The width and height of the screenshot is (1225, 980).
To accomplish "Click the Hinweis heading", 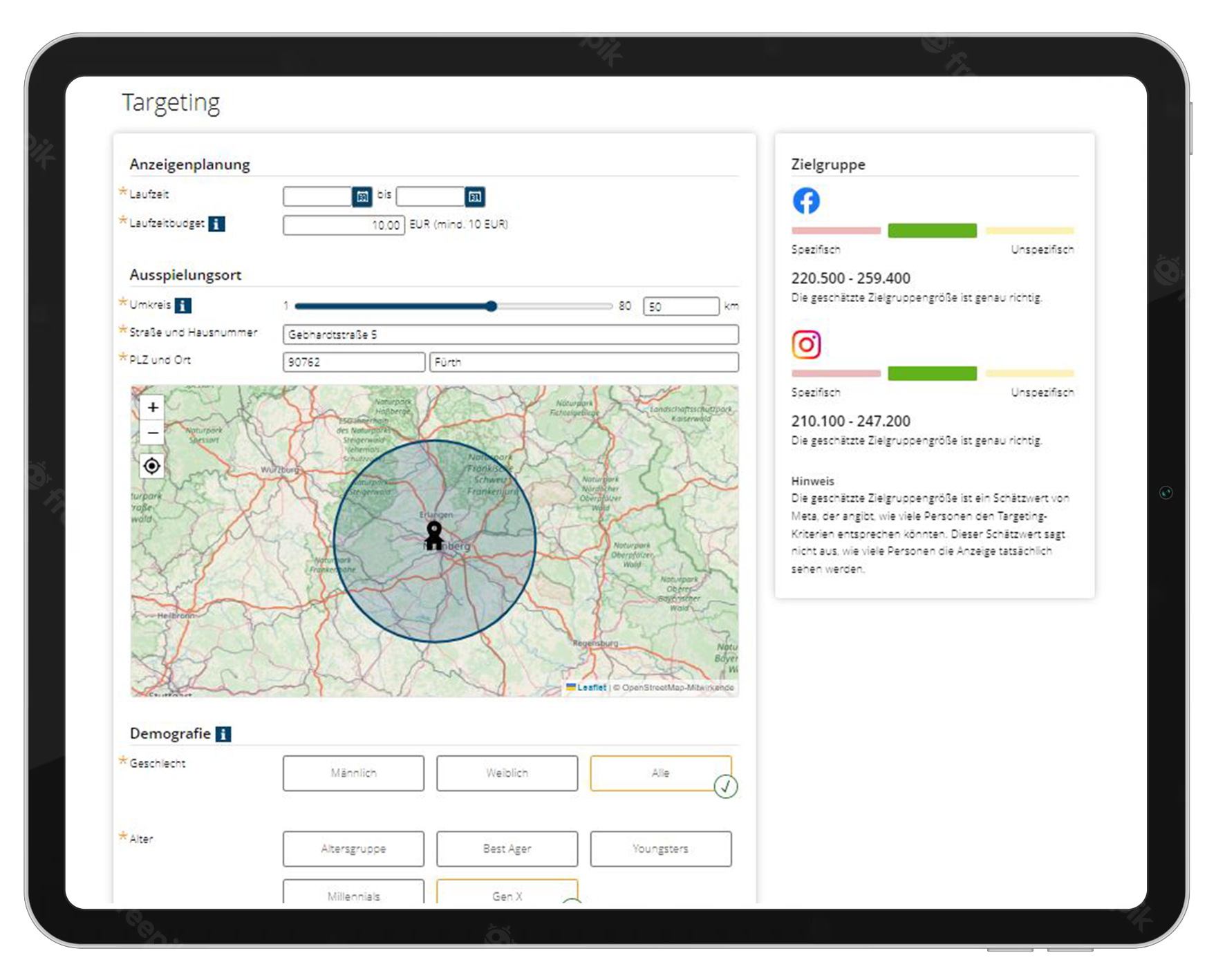I will click(x=812, y=481).
